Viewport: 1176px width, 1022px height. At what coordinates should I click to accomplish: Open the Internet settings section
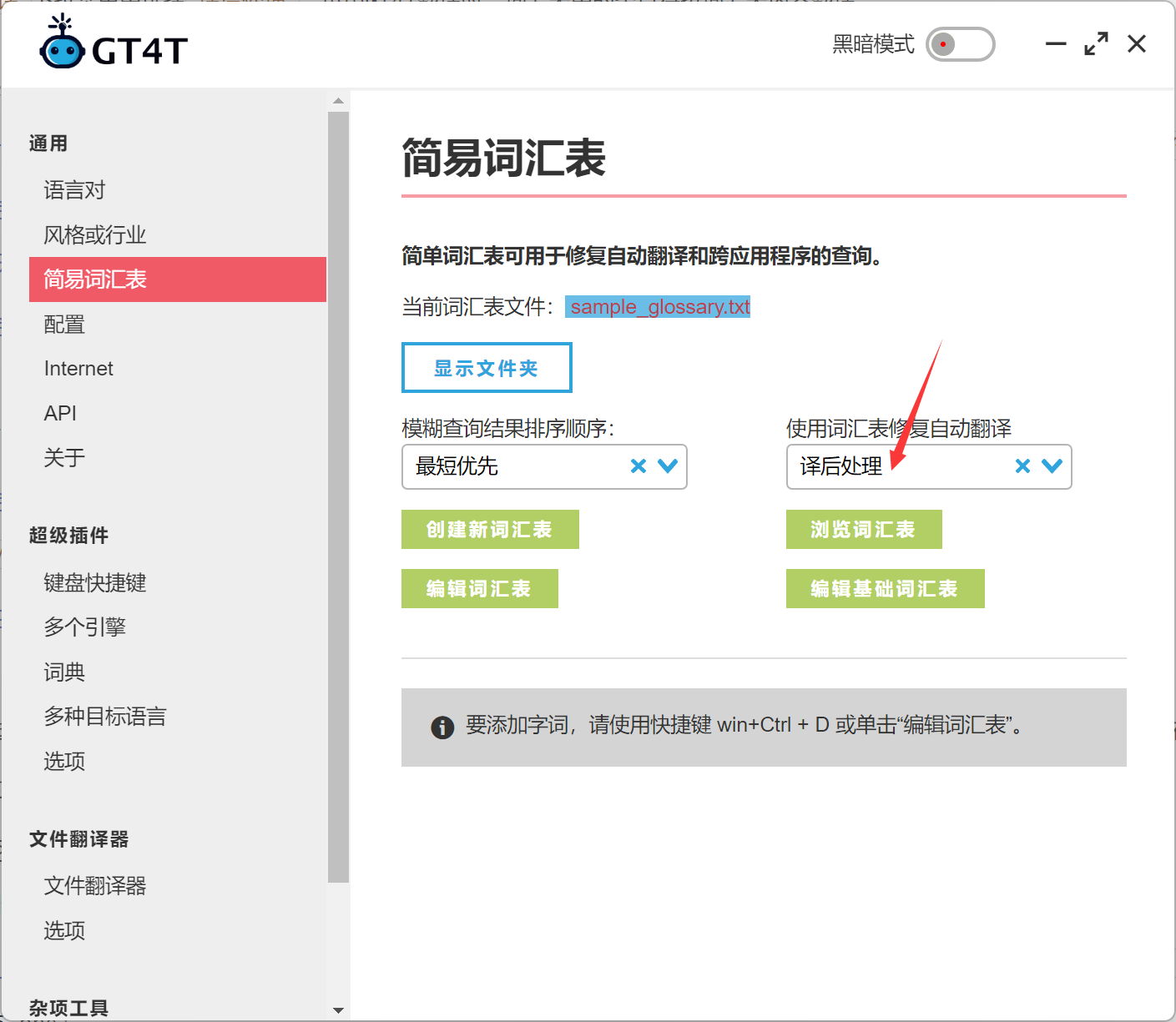tap(78, 368)
